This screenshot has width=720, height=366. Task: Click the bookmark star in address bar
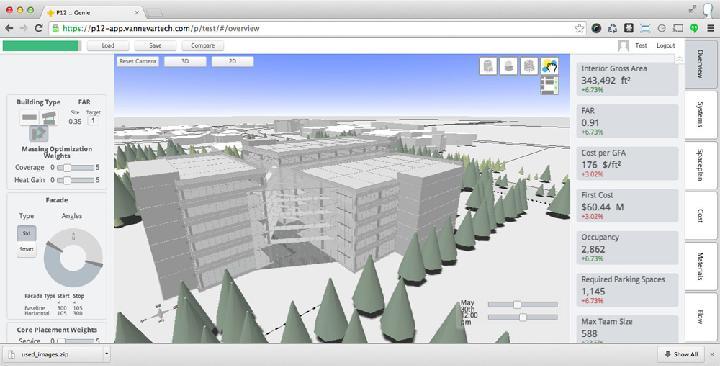coord(579,28)
